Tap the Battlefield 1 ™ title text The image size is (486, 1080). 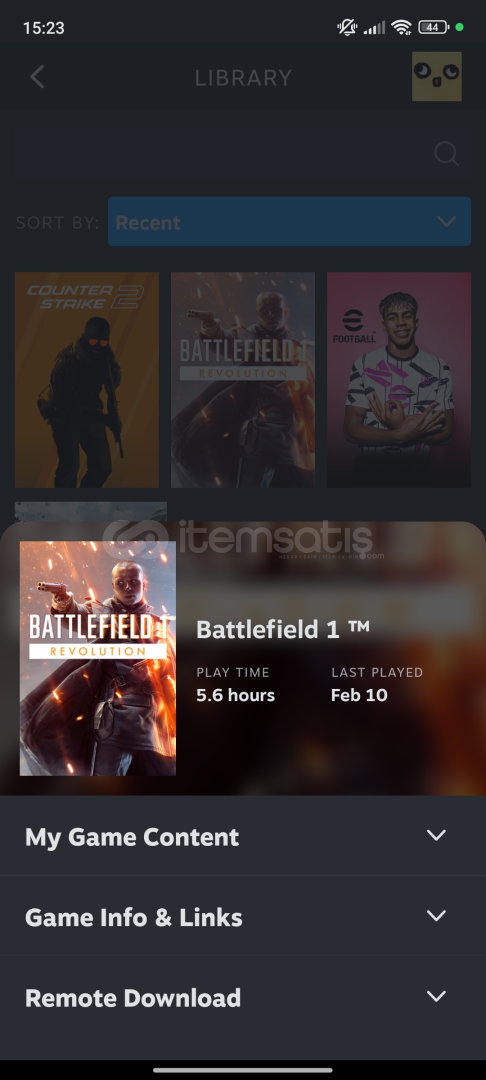pos(283,629)
